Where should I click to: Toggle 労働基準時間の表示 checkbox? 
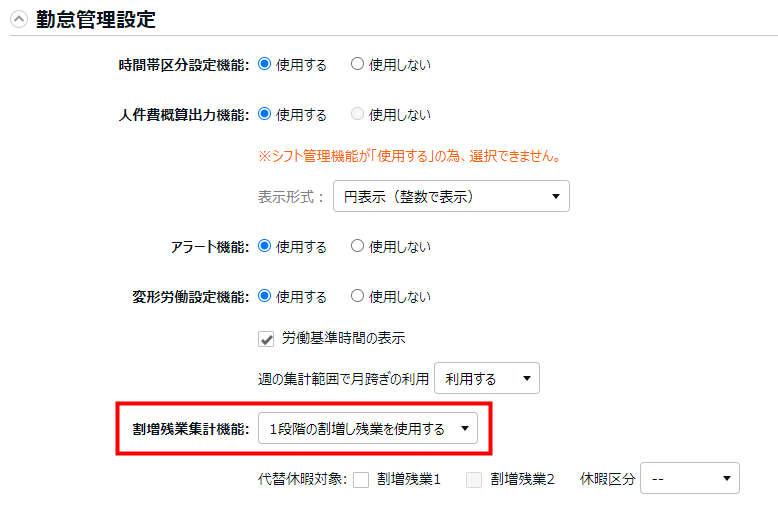267,339
